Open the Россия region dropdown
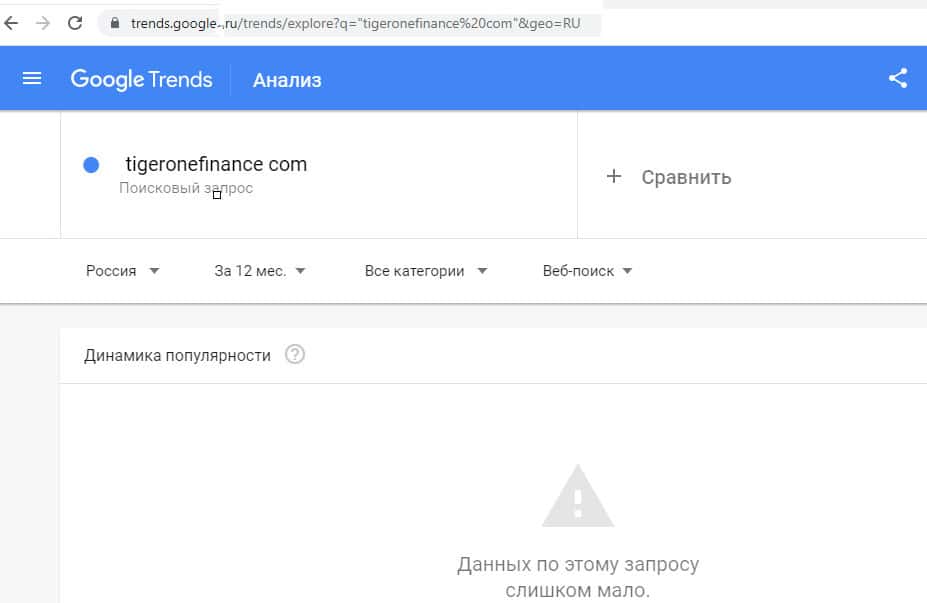Screen dimensions: 927x603 pos(122,271)
